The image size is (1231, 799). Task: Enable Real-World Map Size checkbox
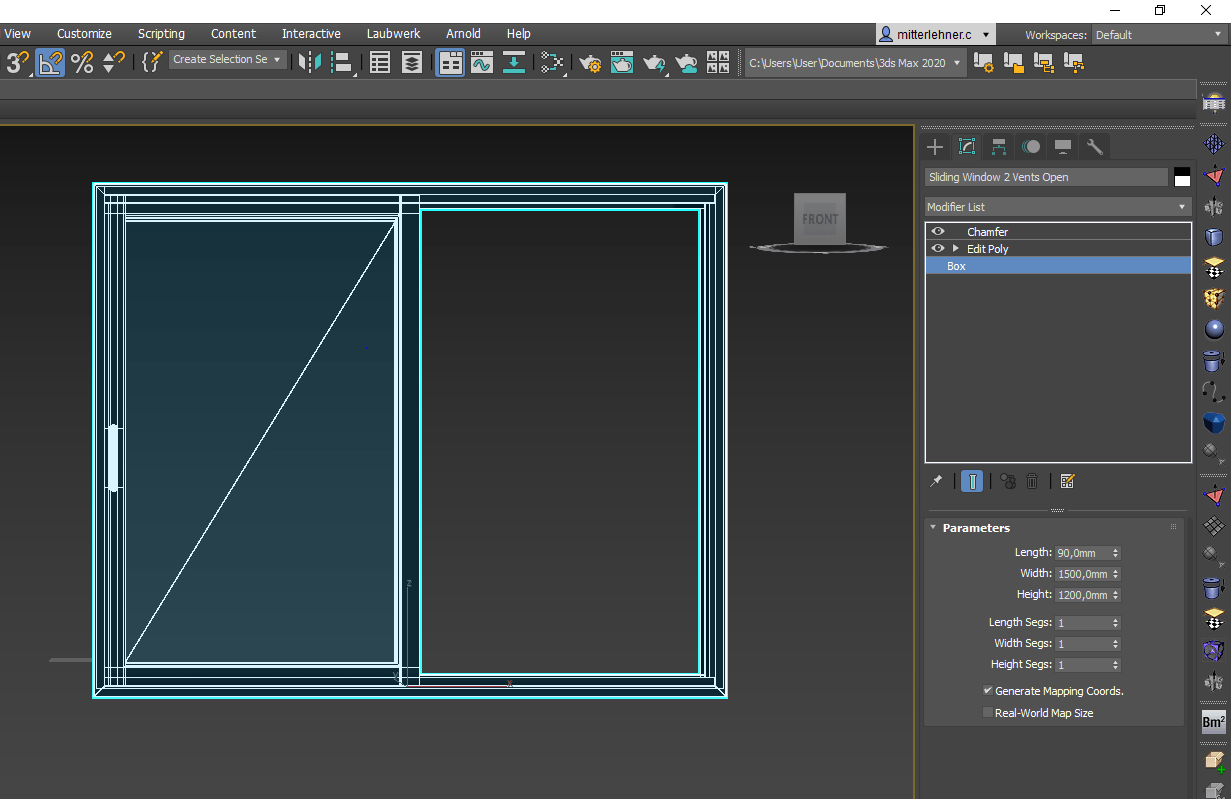click(x=988, y=713)
